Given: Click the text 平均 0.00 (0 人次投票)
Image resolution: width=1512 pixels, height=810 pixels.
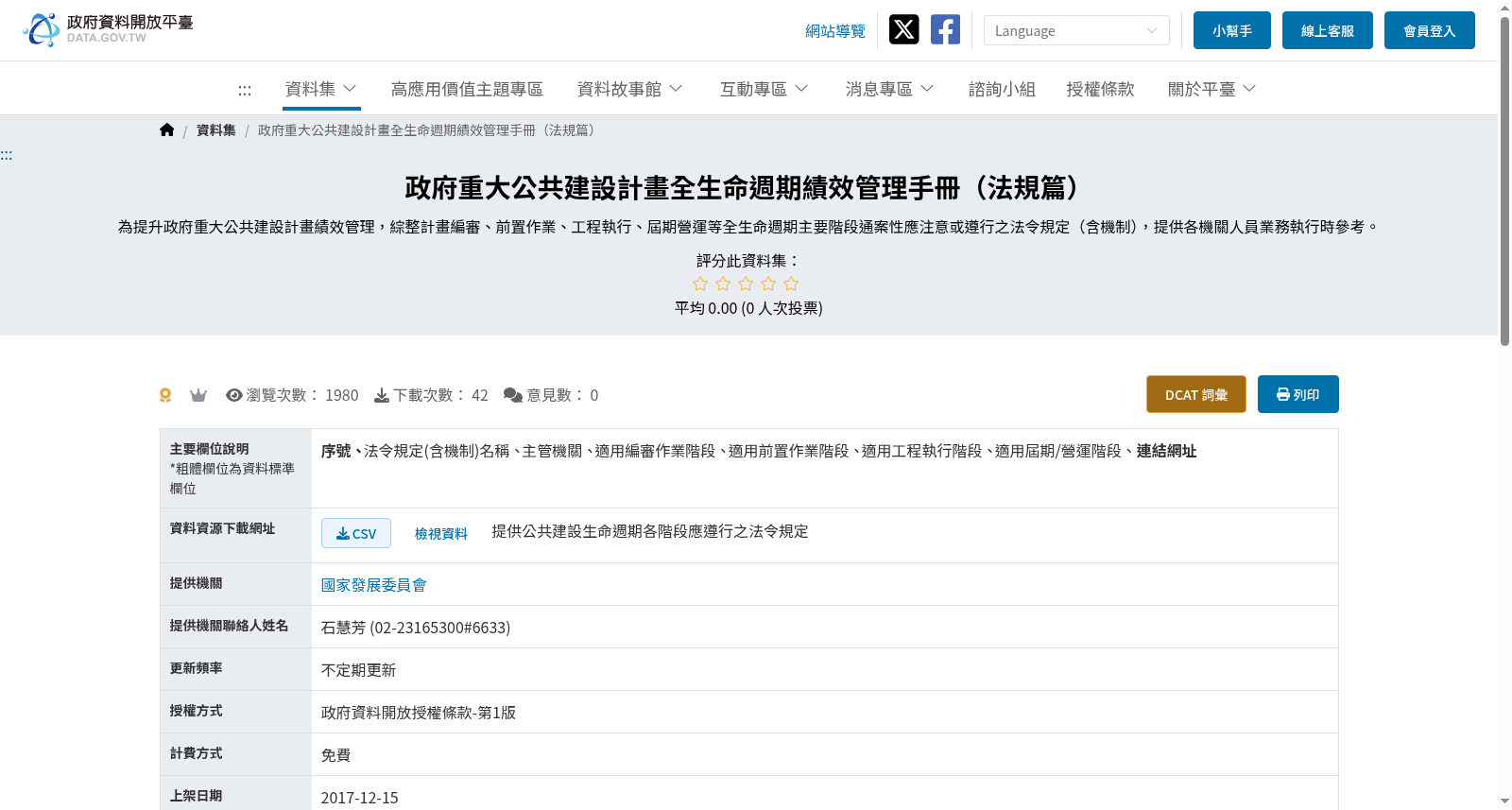Looking at the screenshot, I should click(x=748, y=308).
